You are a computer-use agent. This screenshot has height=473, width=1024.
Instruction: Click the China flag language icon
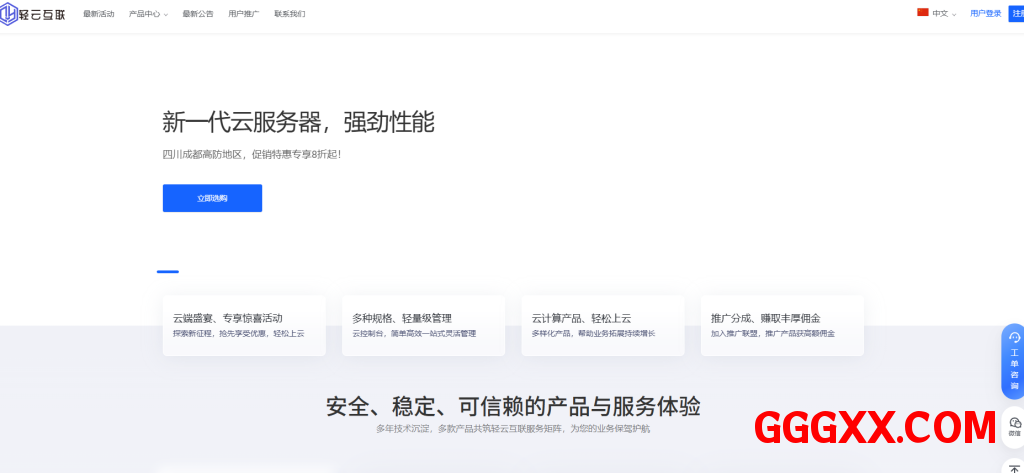[x=923, y=13]
